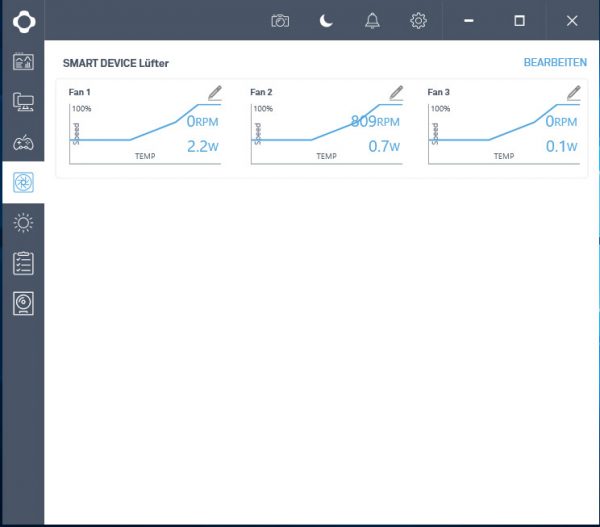Open the system monitoring dashboard sidebar icon
Image resolution: width=600 pixels, height=527 pixels.
coord(23,62)
